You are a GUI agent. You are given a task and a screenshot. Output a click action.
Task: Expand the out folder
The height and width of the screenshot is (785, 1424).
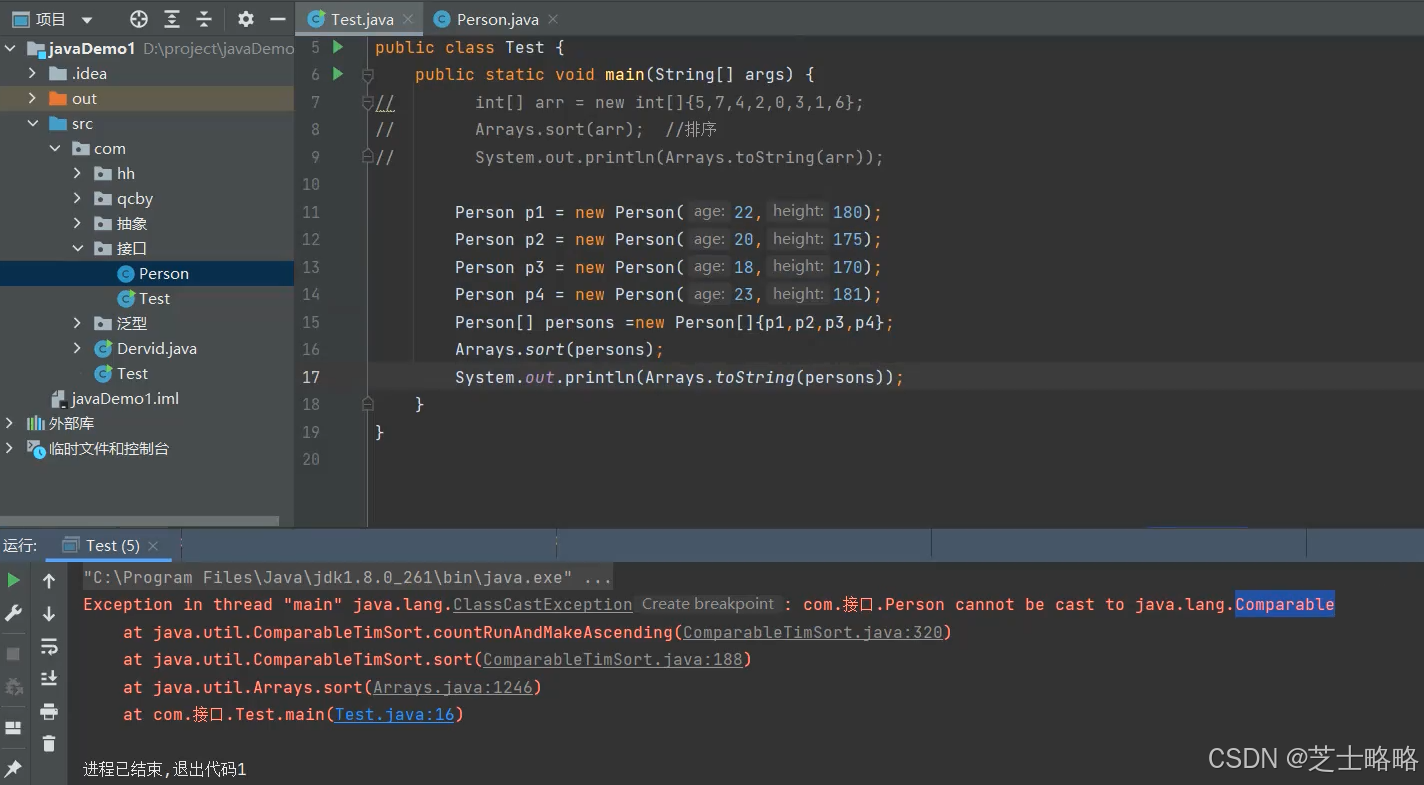point(32,98)
